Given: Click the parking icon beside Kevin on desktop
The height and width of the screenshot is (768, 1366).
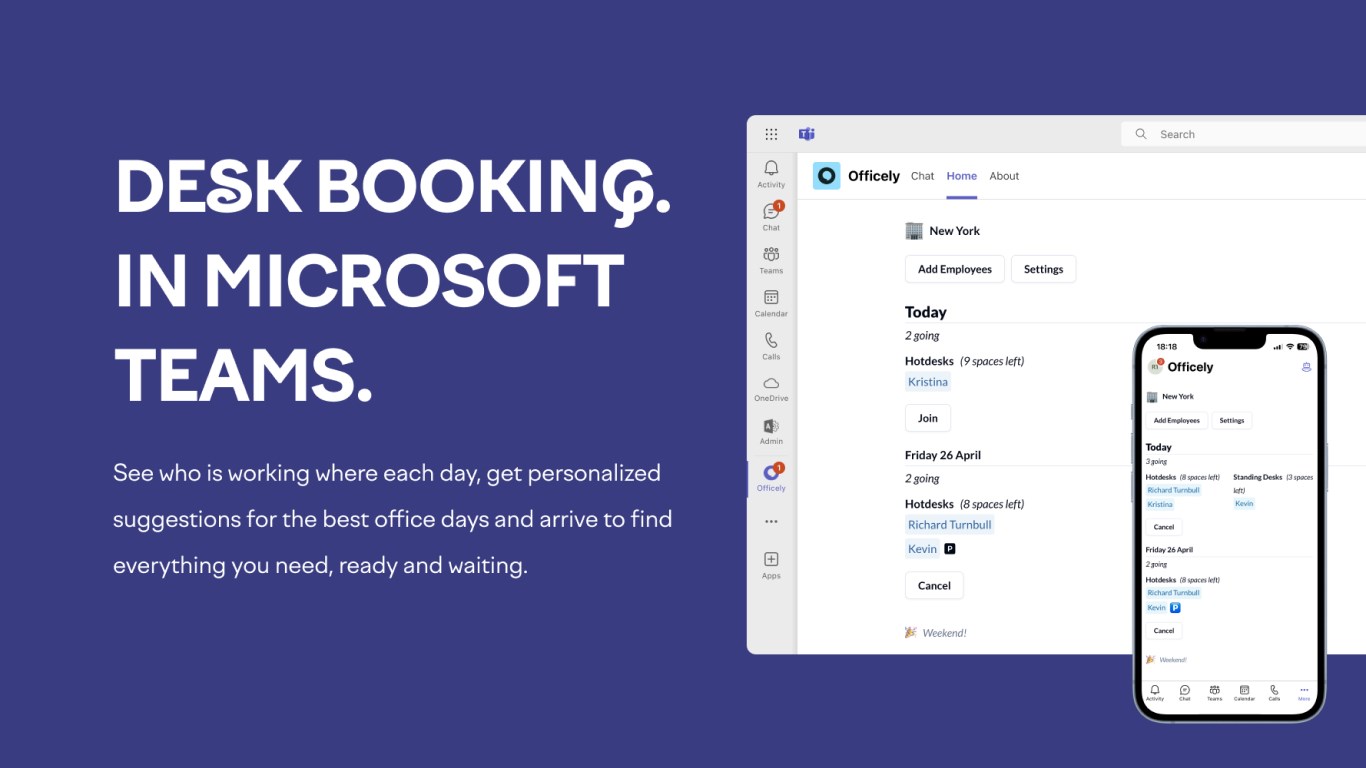Looking at the screenshot, I should tap(950, 549).
